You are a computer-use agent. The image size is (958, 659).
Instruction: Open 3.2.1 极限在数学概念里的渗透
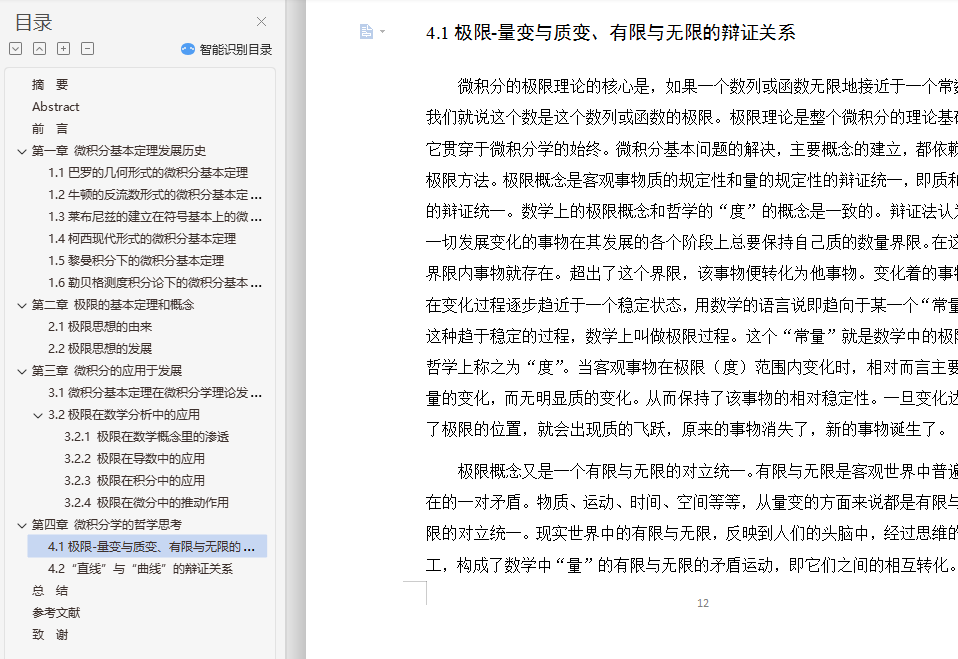pyautogui.click(x=147, y=437)
